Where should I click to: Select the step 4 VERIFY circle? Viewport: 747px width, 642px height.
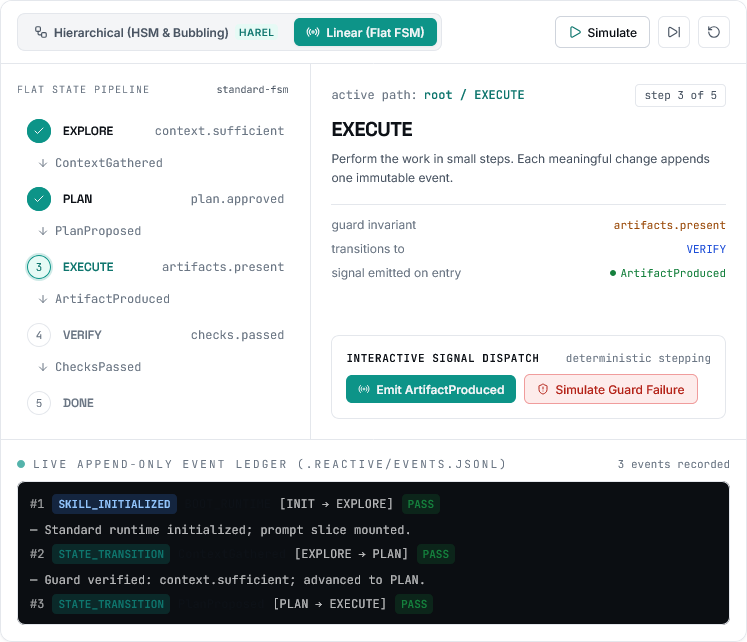click(x=39, y=335)
